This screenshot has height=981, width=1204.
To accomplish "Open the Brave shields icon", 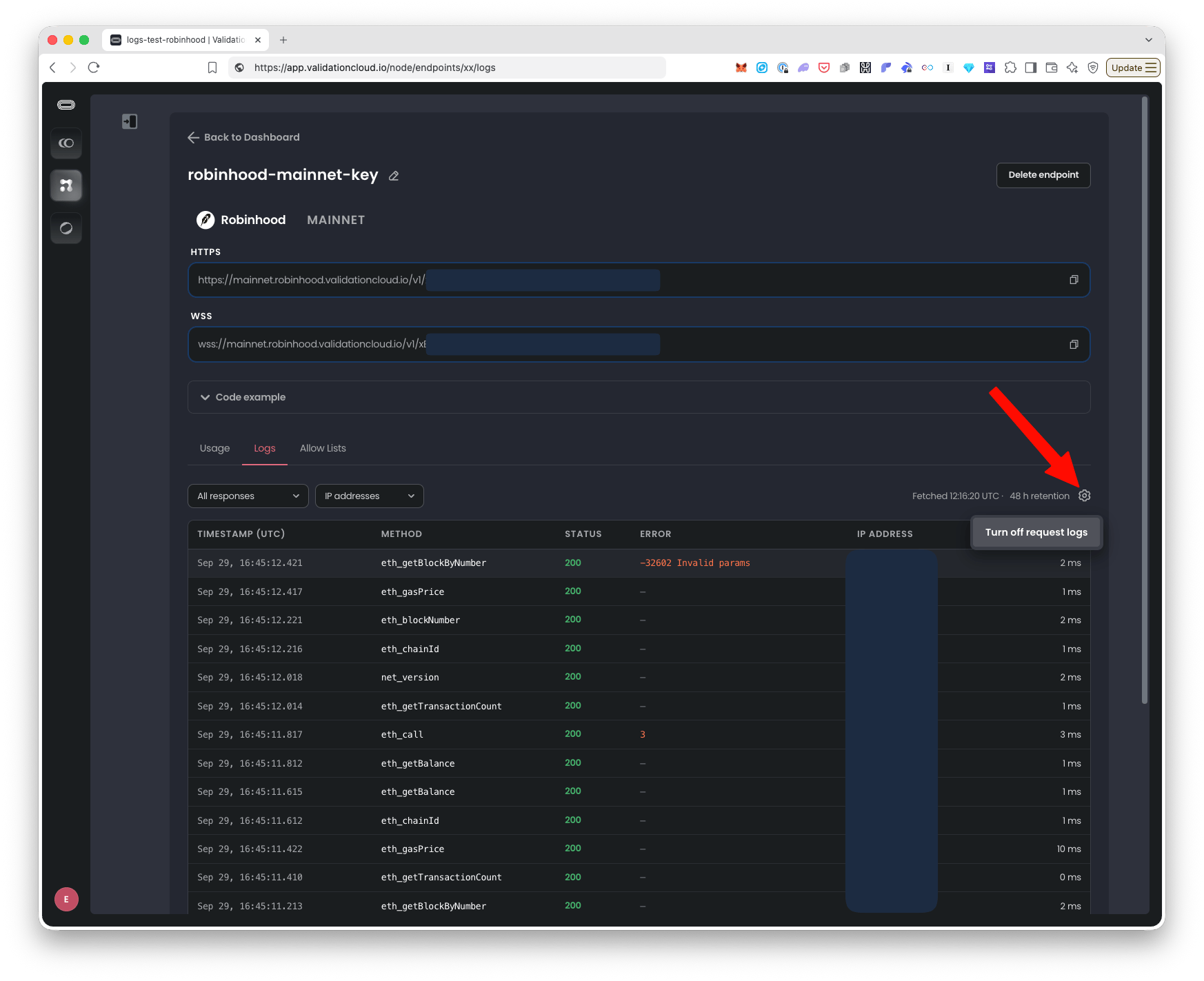I will click(1093, 68).
